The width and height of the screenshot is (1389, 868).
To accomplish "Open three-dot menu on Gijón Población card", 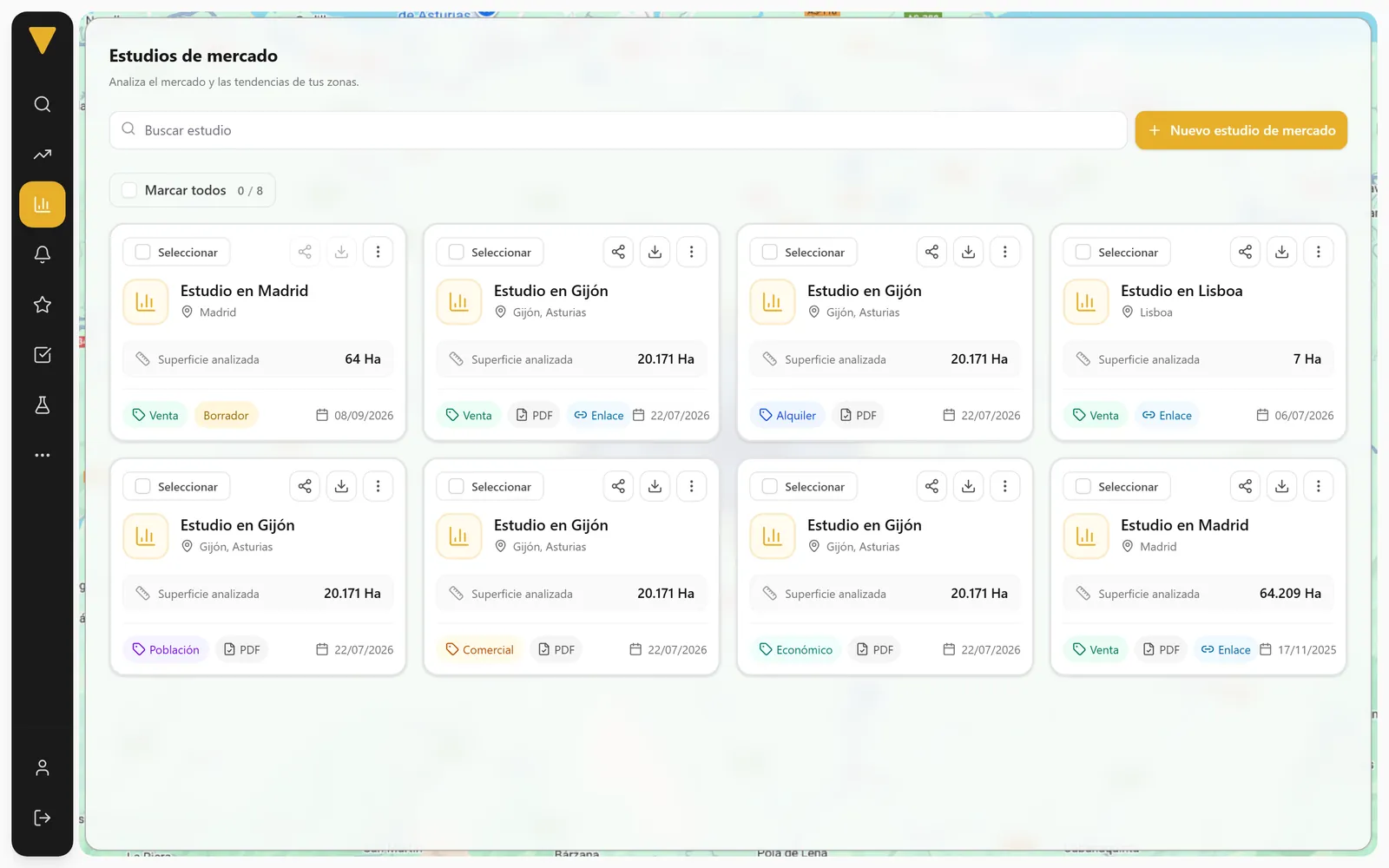I will pyautogui.click(x=379, y=486).
